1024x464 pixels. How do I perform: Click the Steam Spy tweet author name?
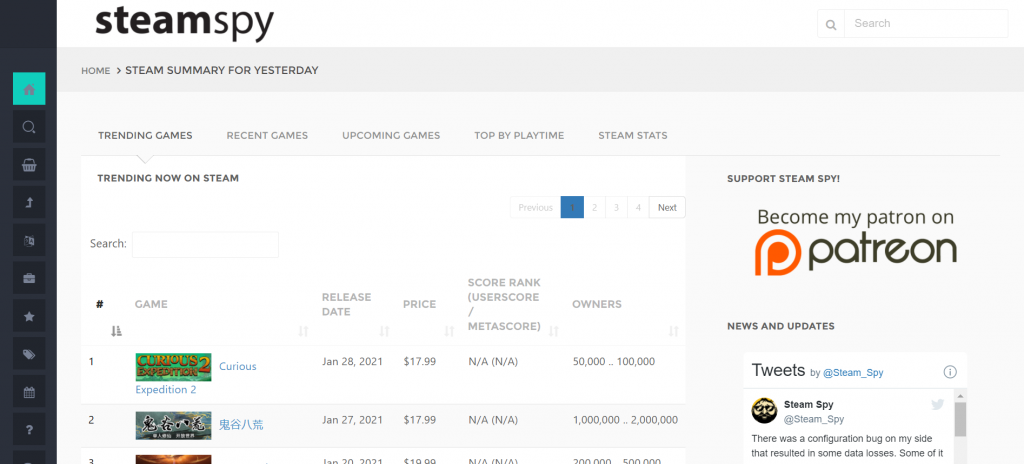coord(808,405)
